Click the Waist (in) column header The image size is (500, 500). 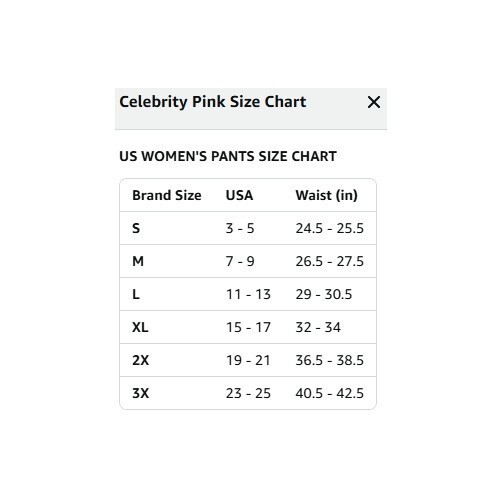coord(327,195)
